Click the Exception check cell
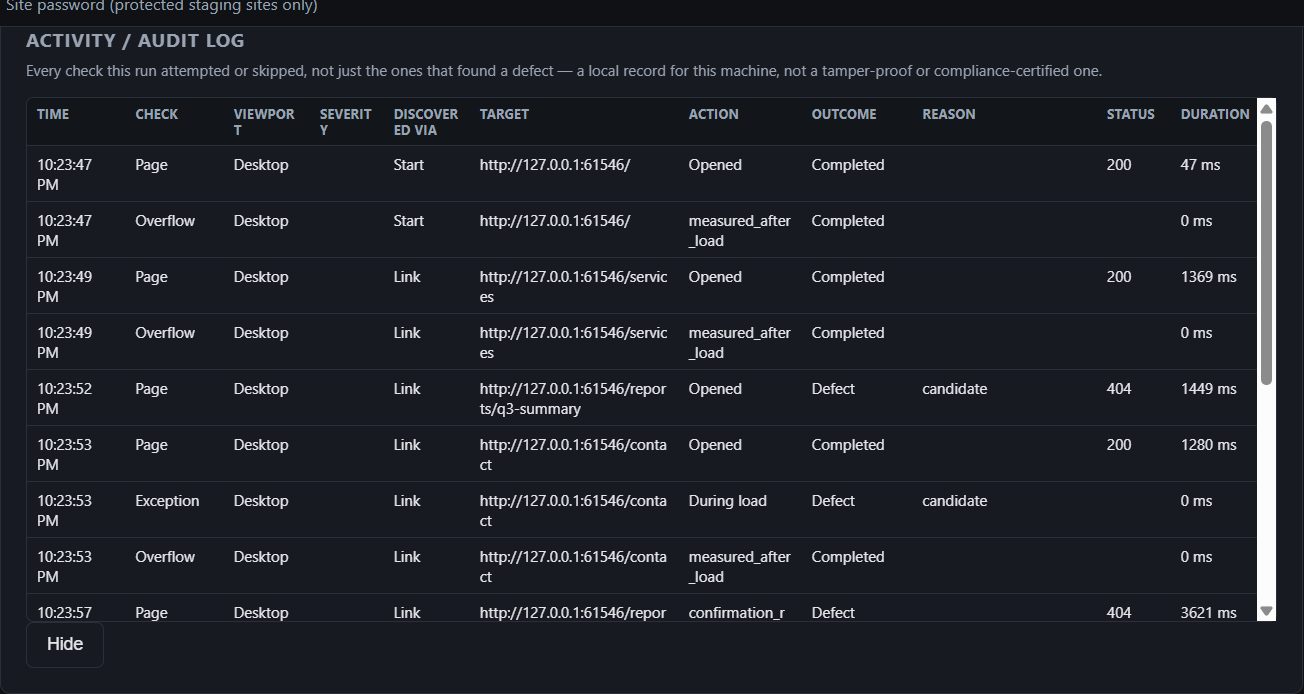This screenshot has height=694, width=1304. [x=167, y=501]
